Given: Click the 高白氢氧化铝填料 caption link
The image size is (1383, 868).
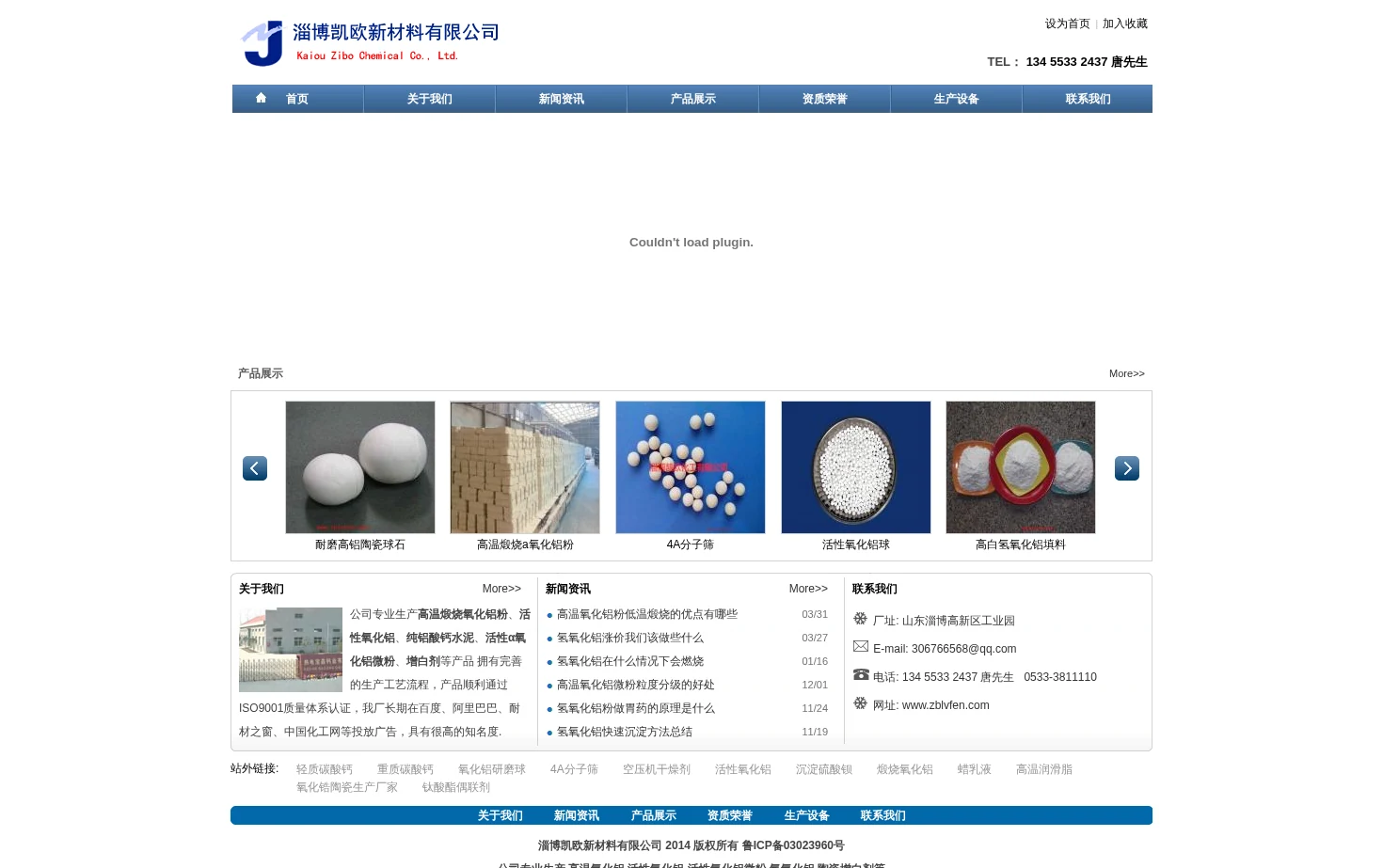Looking at the screenshot, I should [x=1021, y=544].
